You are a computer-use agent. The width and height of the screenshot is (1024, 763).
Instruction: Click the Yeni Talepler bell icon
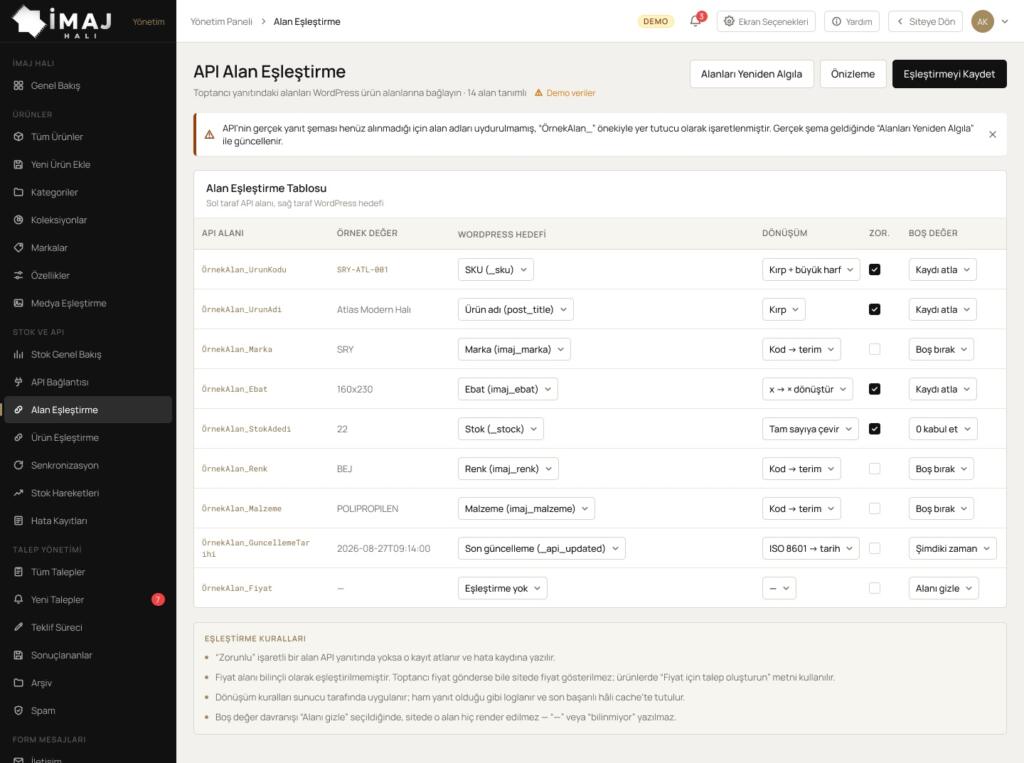pos(18,600)
